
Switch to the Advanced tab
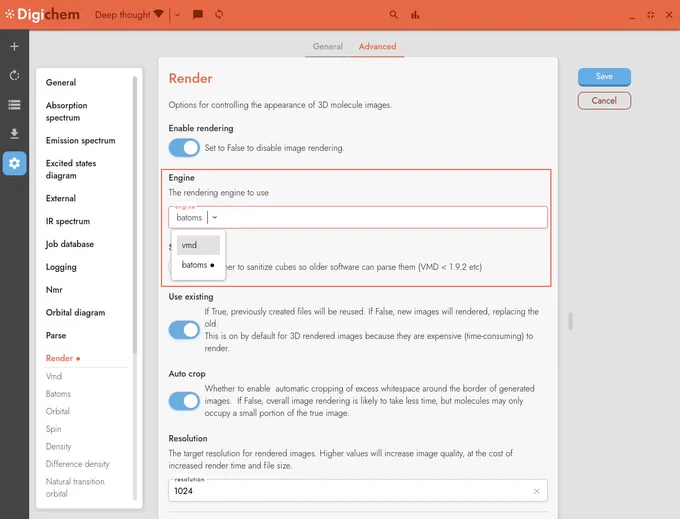pos(377,46)
